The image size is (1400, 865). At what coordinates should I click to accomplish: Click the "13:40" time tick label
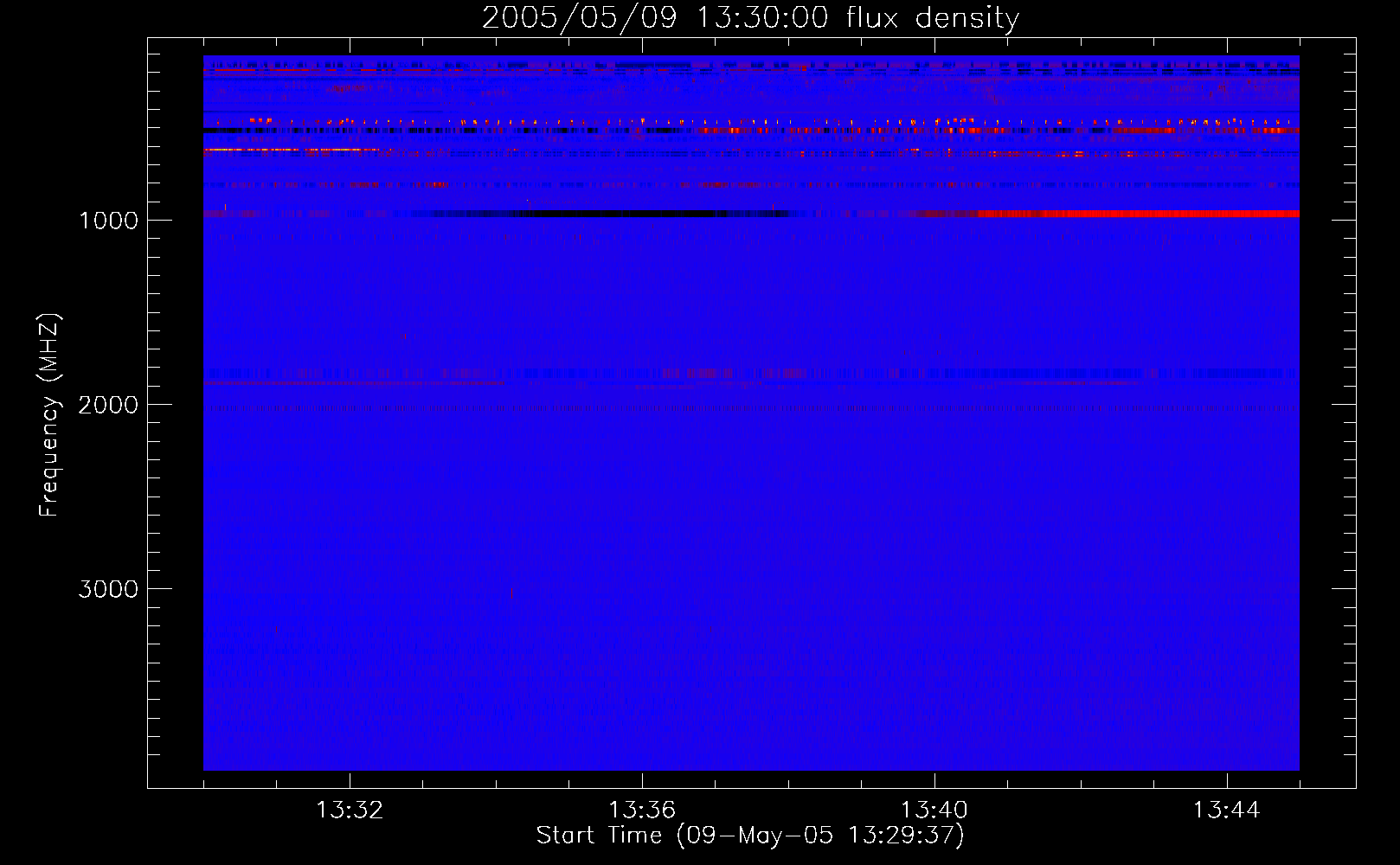tap(934, 811)
